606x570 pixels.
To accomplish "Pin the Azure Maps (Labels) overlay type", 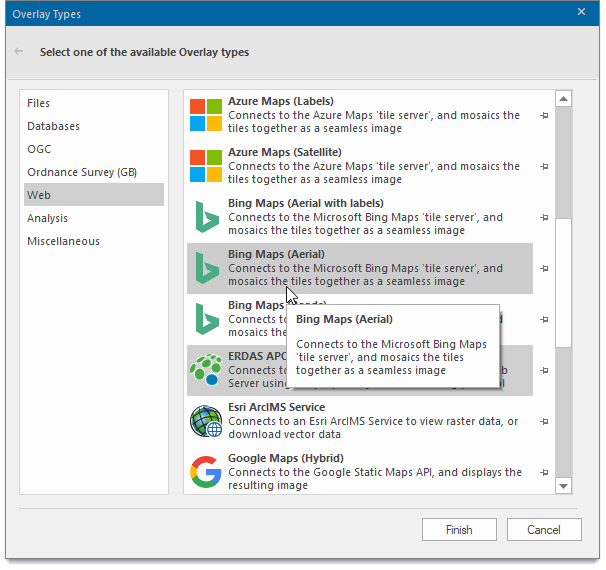I will [x=544, y=116].
